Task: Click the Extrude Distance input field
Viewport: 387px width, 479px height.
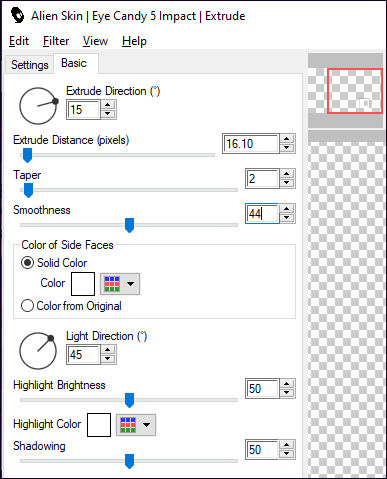Action: [251, 144]
